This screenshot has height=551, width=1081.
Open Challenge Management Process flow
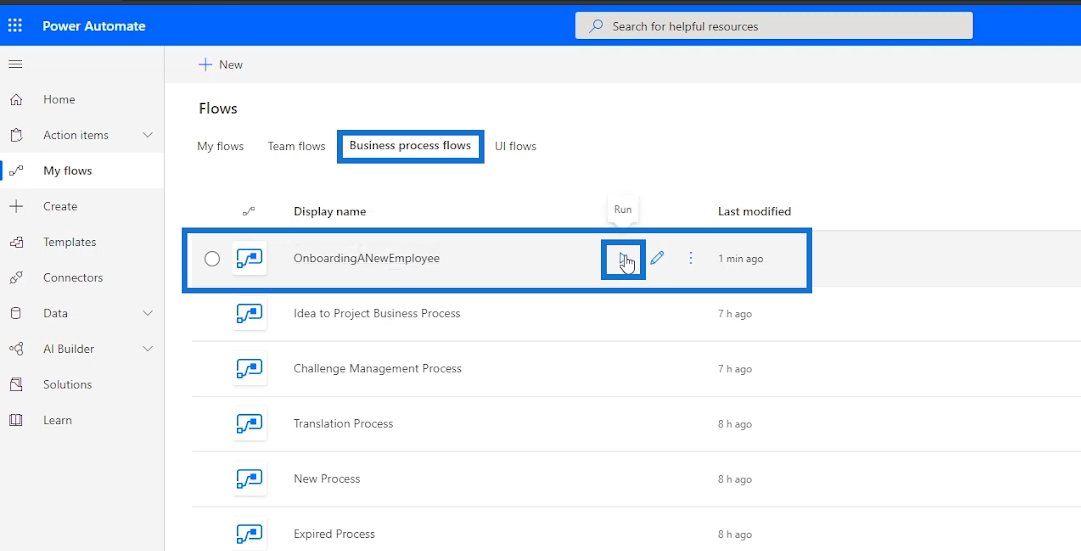(378, 368)
